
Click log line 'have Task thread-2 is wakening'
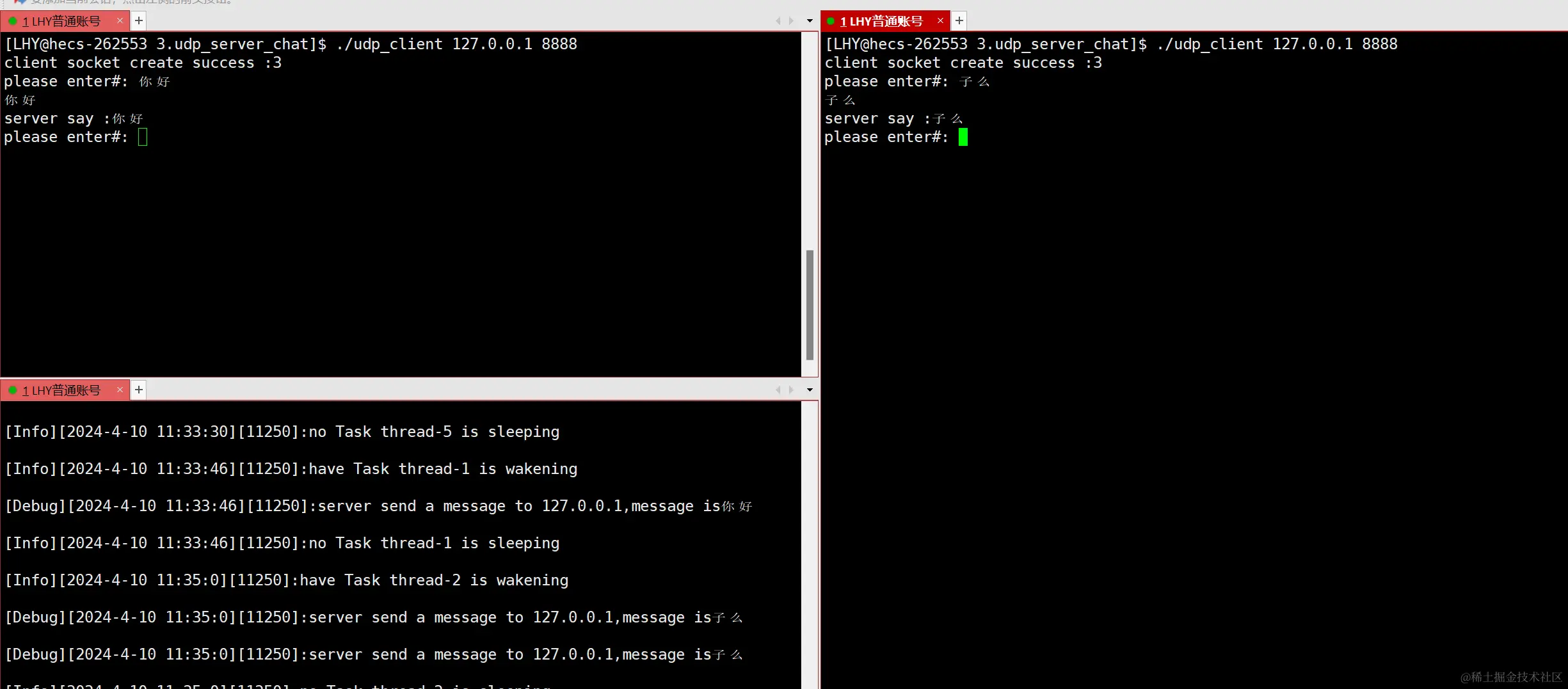pyautogui.click(x=287, y=580)
